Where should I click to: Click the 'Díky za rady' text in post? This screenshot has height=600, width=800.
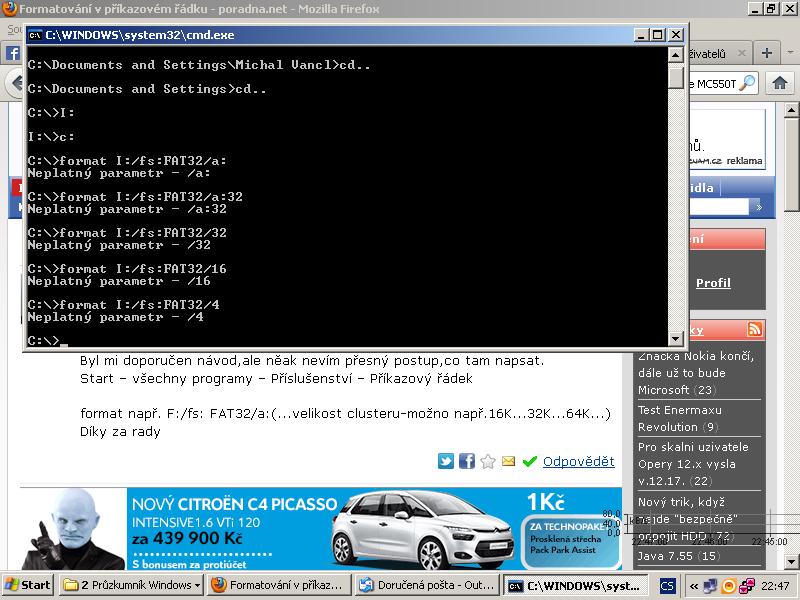(x=120, y=432)
